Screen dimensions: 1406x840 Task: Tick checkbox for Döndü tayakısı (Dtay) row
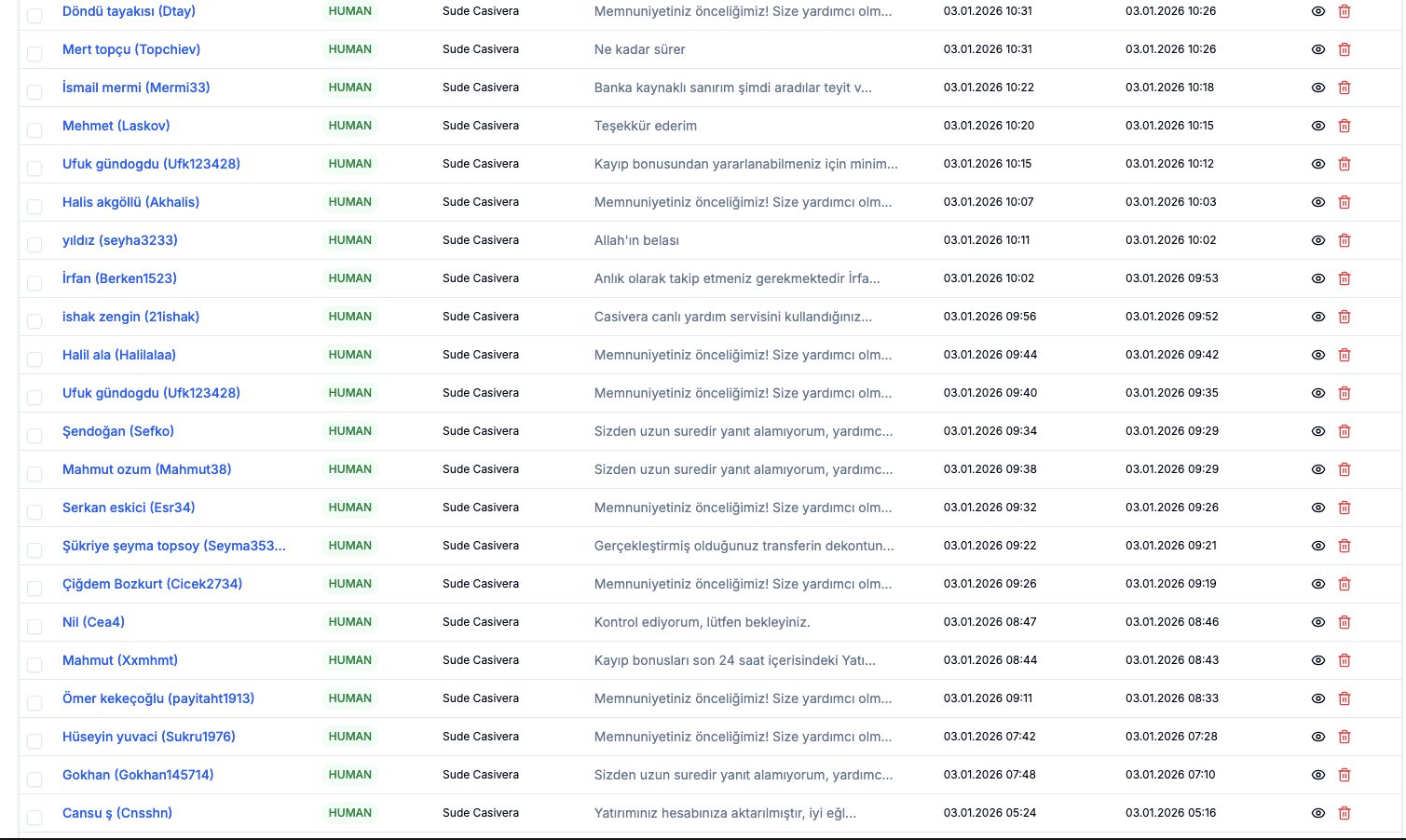pyautogui.click(x=34, y=15)
